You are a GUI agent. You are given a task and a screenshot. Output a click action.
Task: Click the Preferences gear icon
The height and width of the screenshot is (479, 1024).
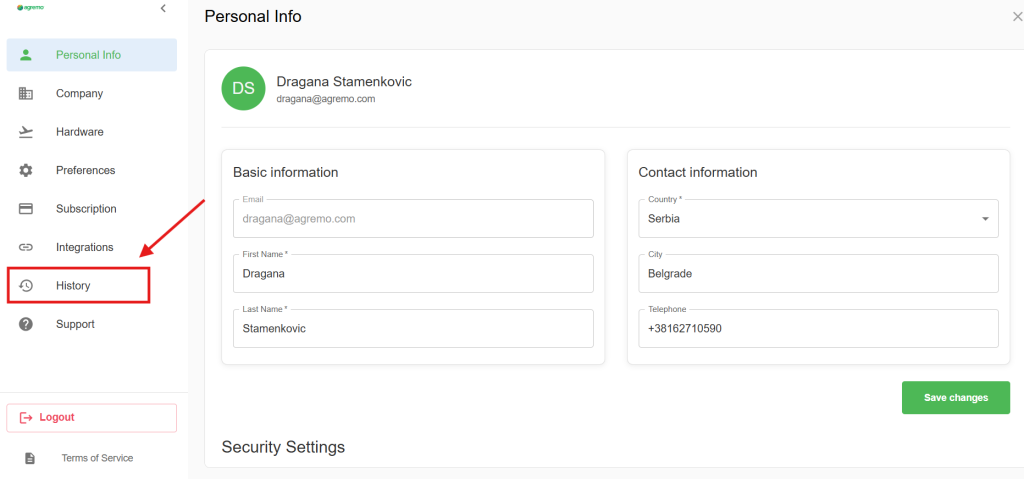26,171
